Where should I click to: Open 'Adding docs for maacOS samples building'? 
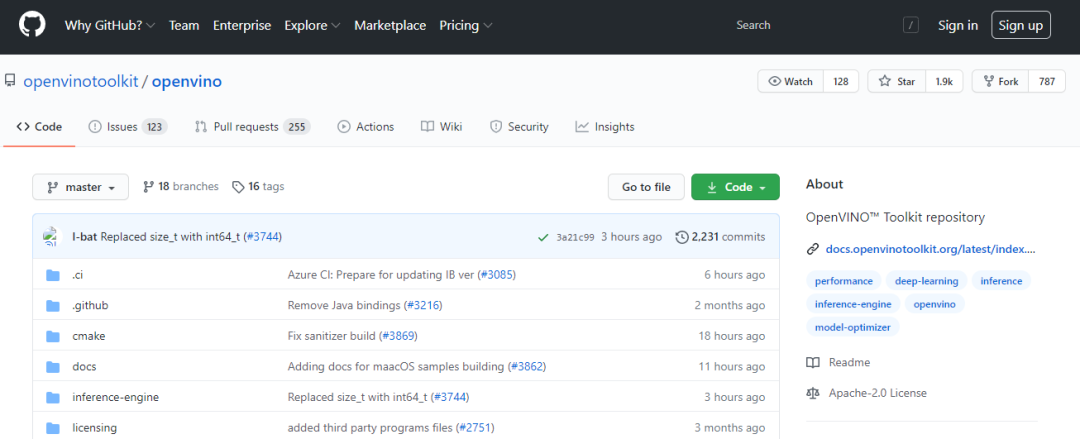pos(396,367)
